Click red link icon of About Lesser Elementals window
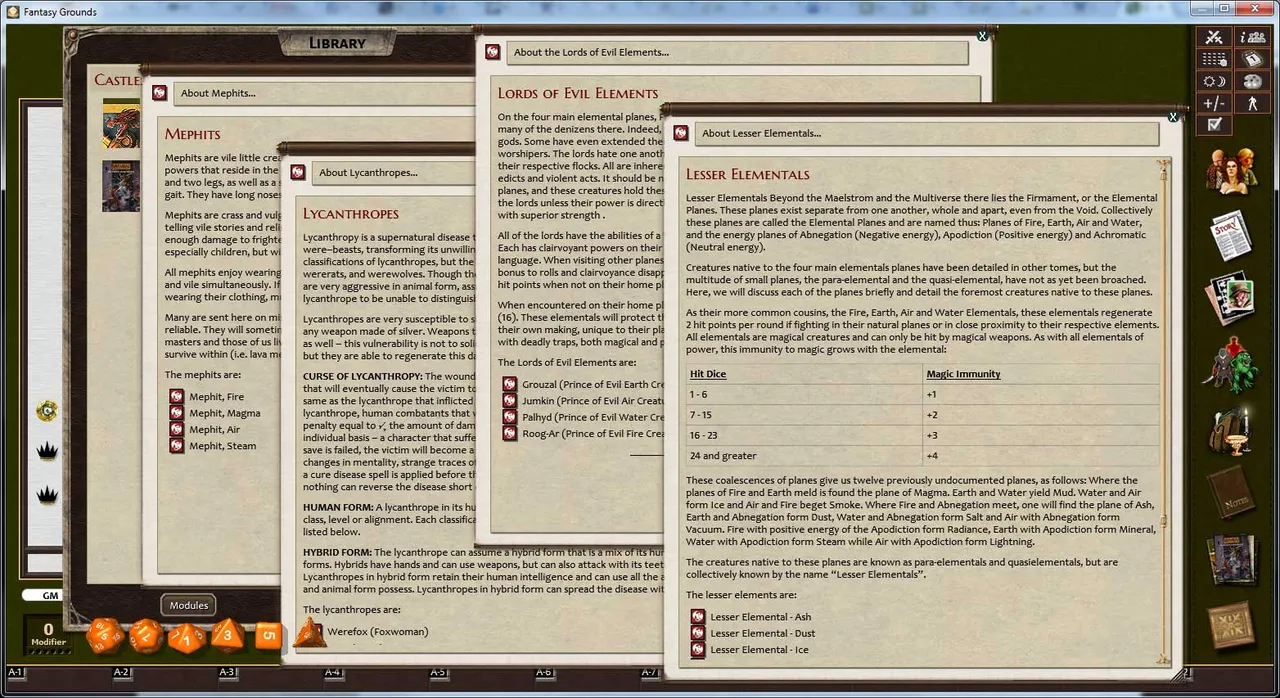Viewport: 1280px width, 698px height. point(681,133)
